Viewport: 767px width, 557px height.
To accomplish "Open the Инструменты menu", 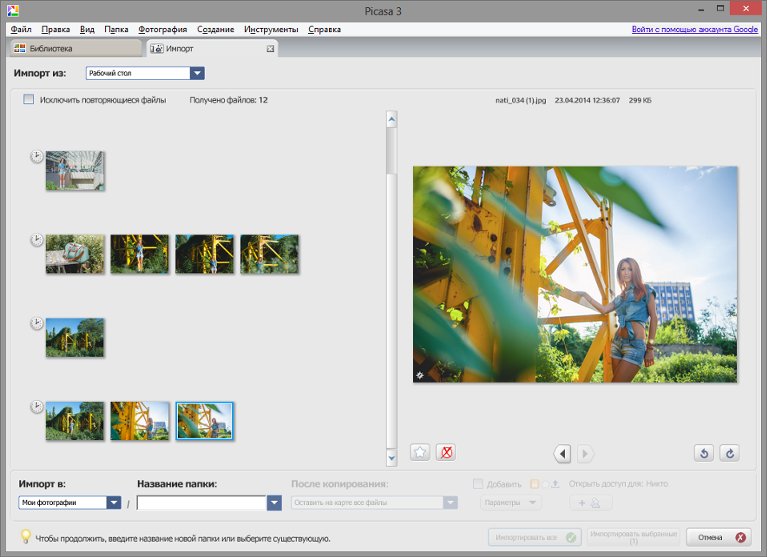I will pos(271,29).
